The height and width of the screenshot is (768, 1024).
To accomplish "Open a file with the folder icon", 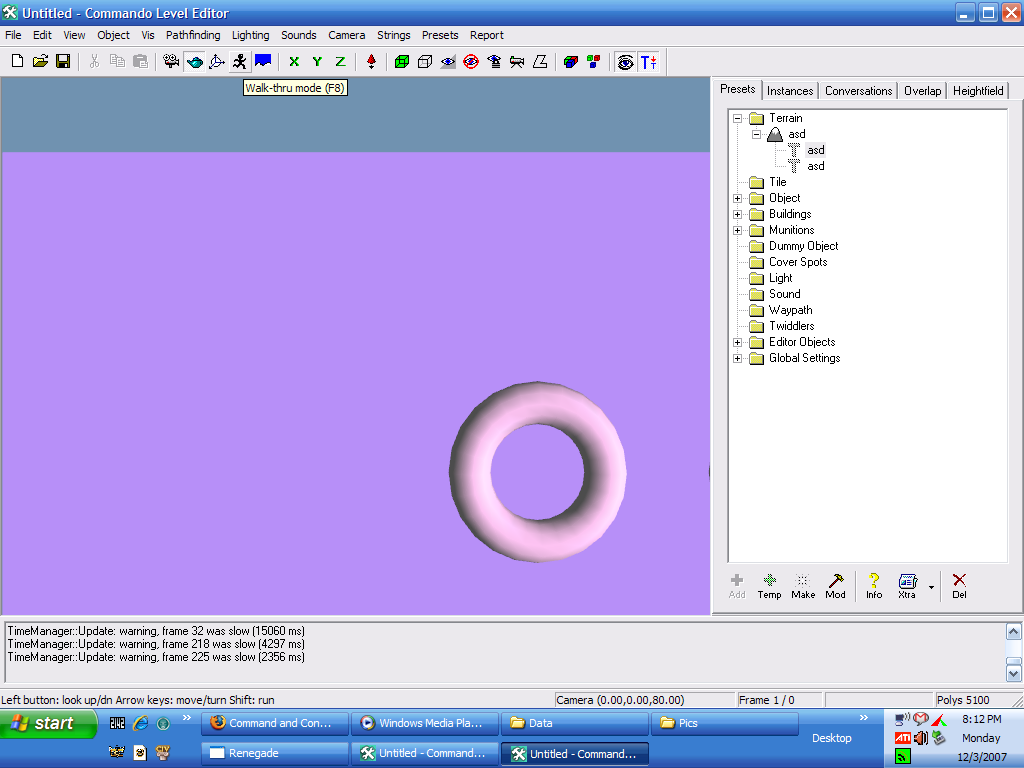I will tap(40, 62).
